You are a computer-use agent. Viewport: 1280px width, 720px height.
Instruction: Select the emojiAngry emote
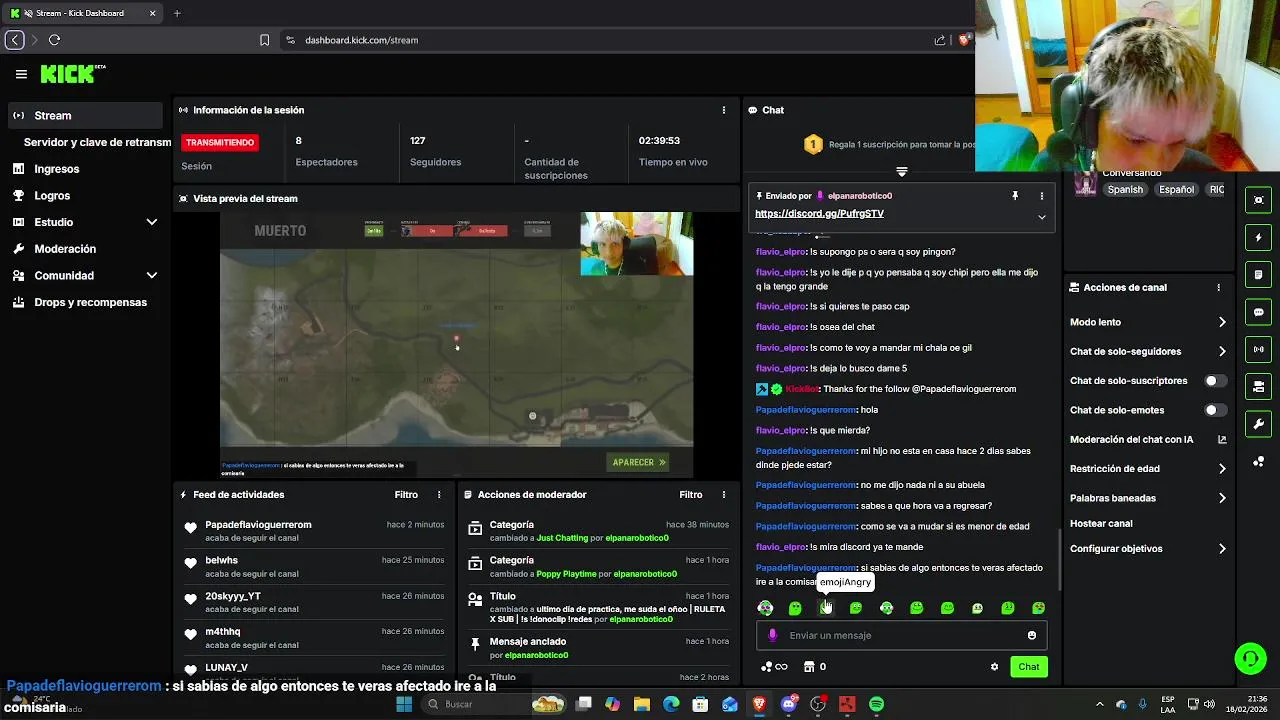point(826,608)
